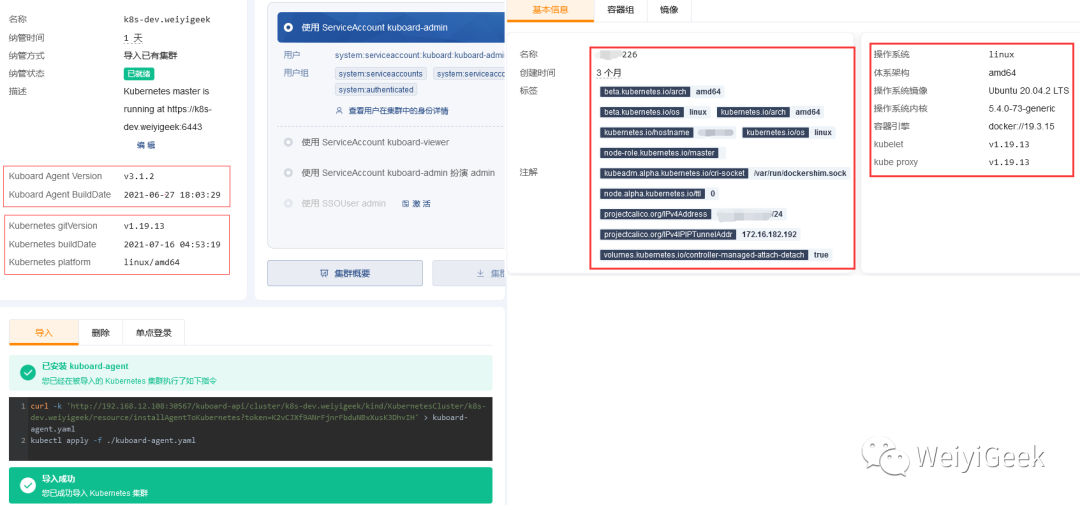Click the container engine value docker://19.3.15

click(1021, 127)
